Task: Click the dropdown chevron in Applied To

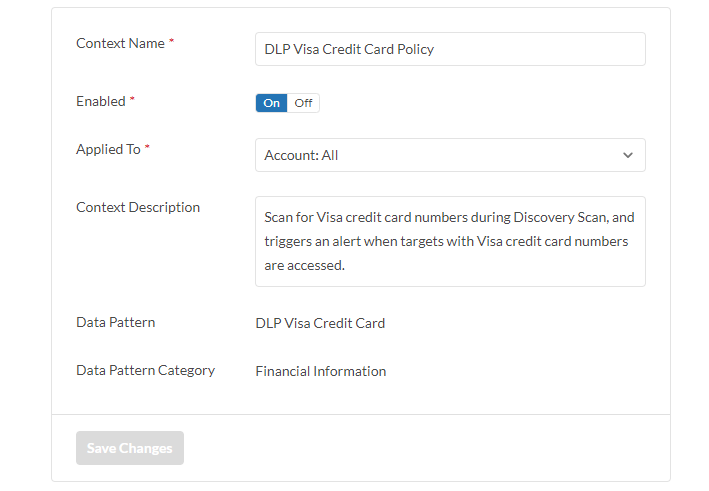Action: click(628, 155)
